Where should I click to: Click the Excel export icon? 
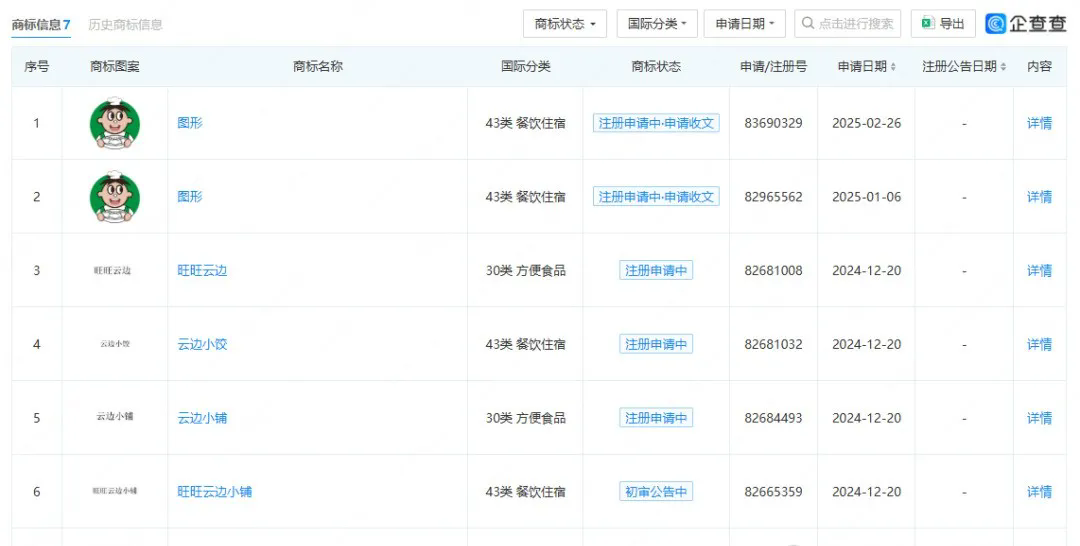point(928,23)
